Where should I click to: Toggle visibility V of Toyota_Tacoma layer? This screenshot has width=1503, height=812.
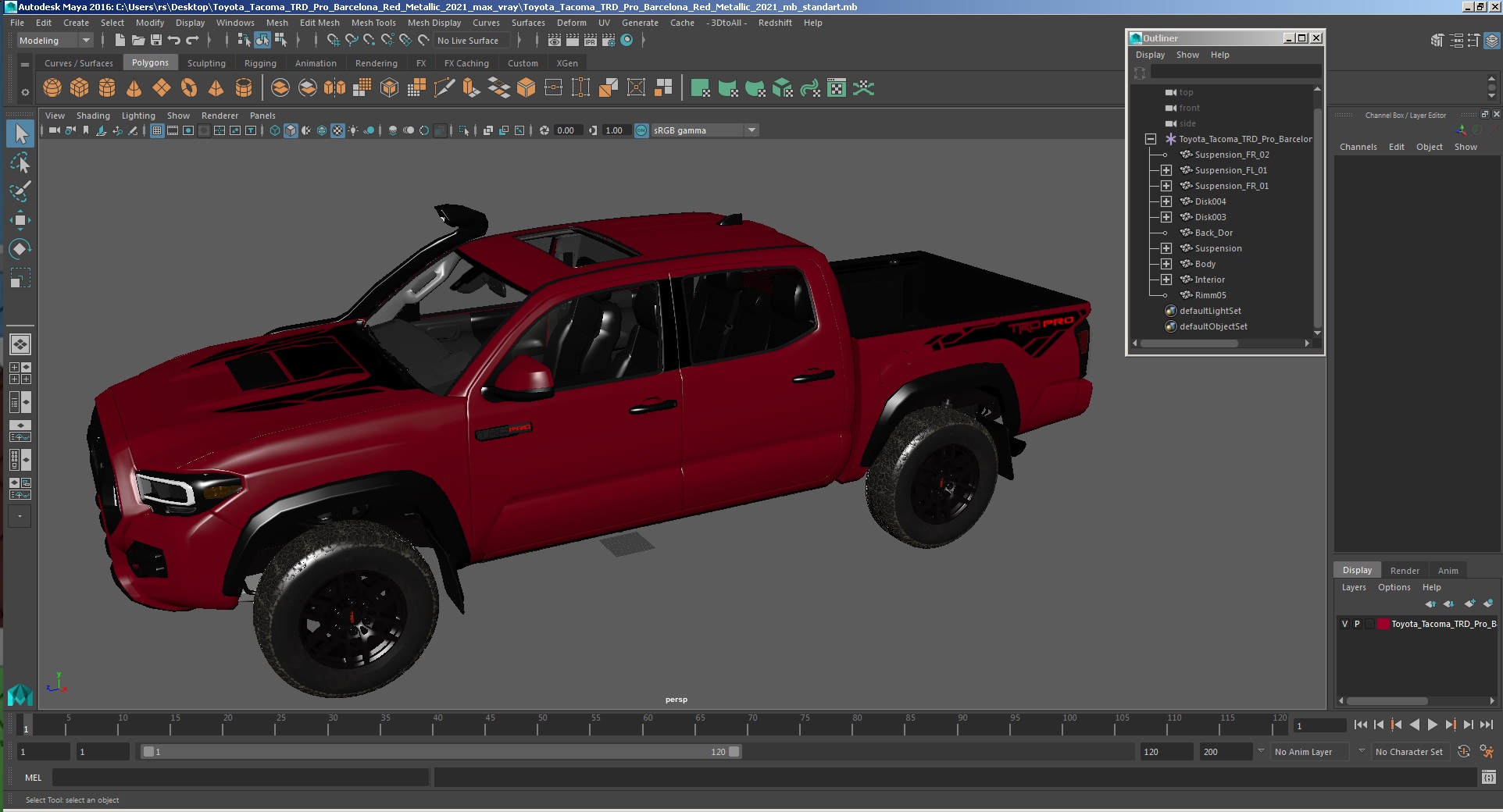(x=1344, y=624)
